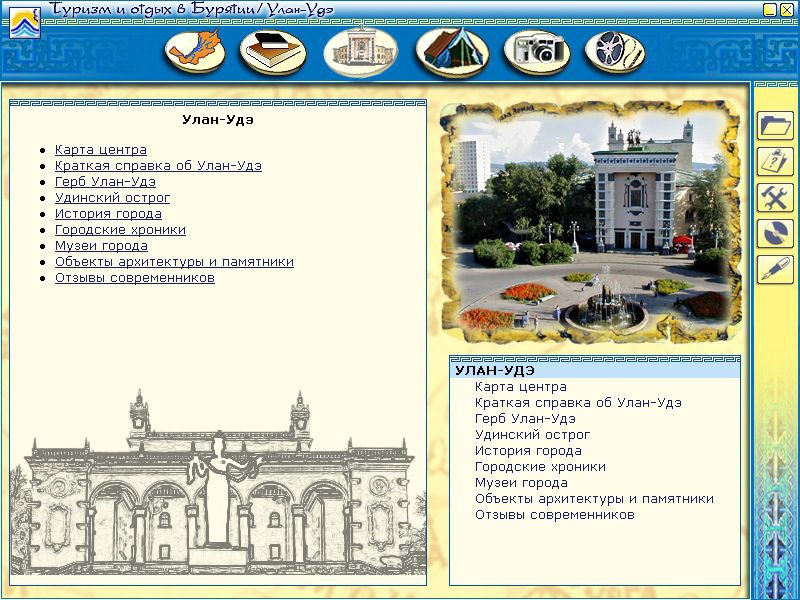Select 'Удинский острог' in contents panel
The width and height of the screenshot is (800, 600).
click(x=532, y=435)
